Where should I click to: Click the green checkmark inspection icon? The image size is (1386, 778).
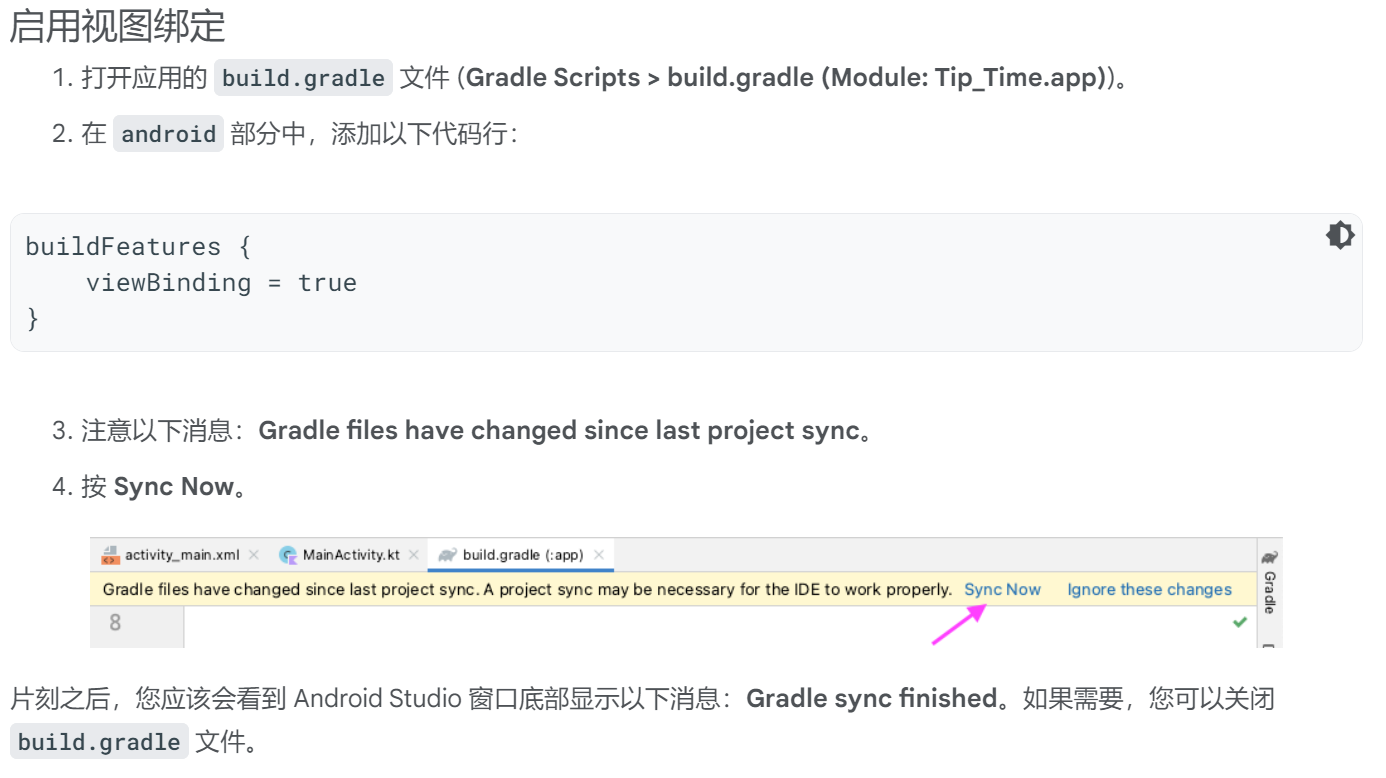[1240, 622]
